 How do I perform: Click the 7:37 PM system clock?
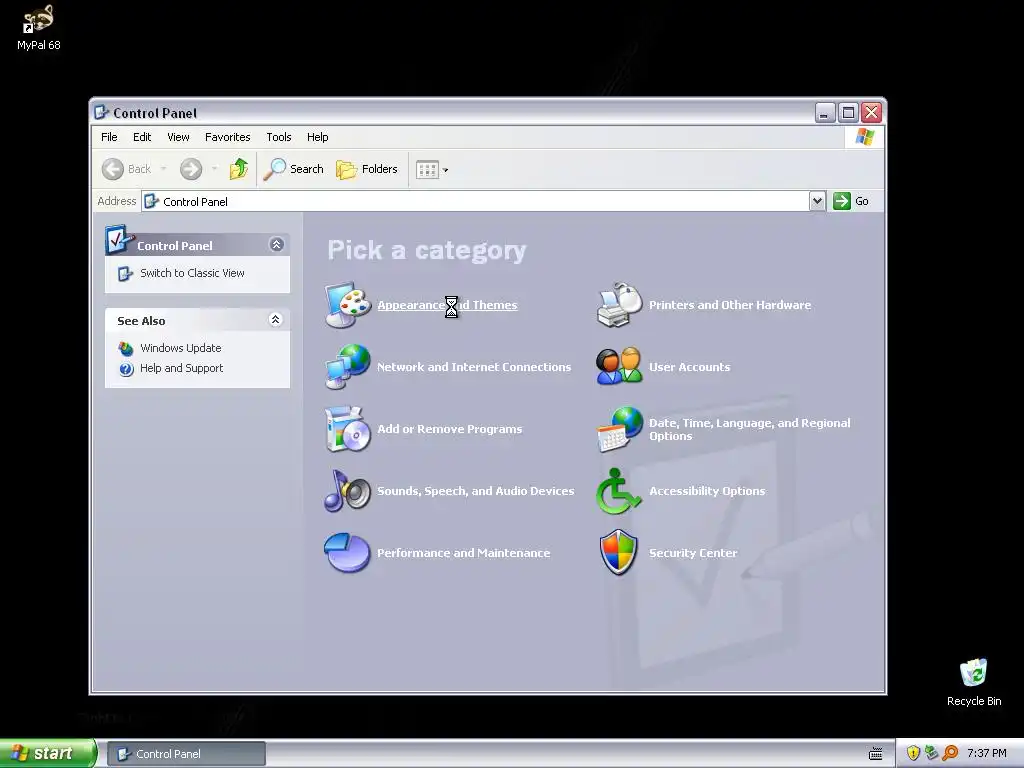987,753
